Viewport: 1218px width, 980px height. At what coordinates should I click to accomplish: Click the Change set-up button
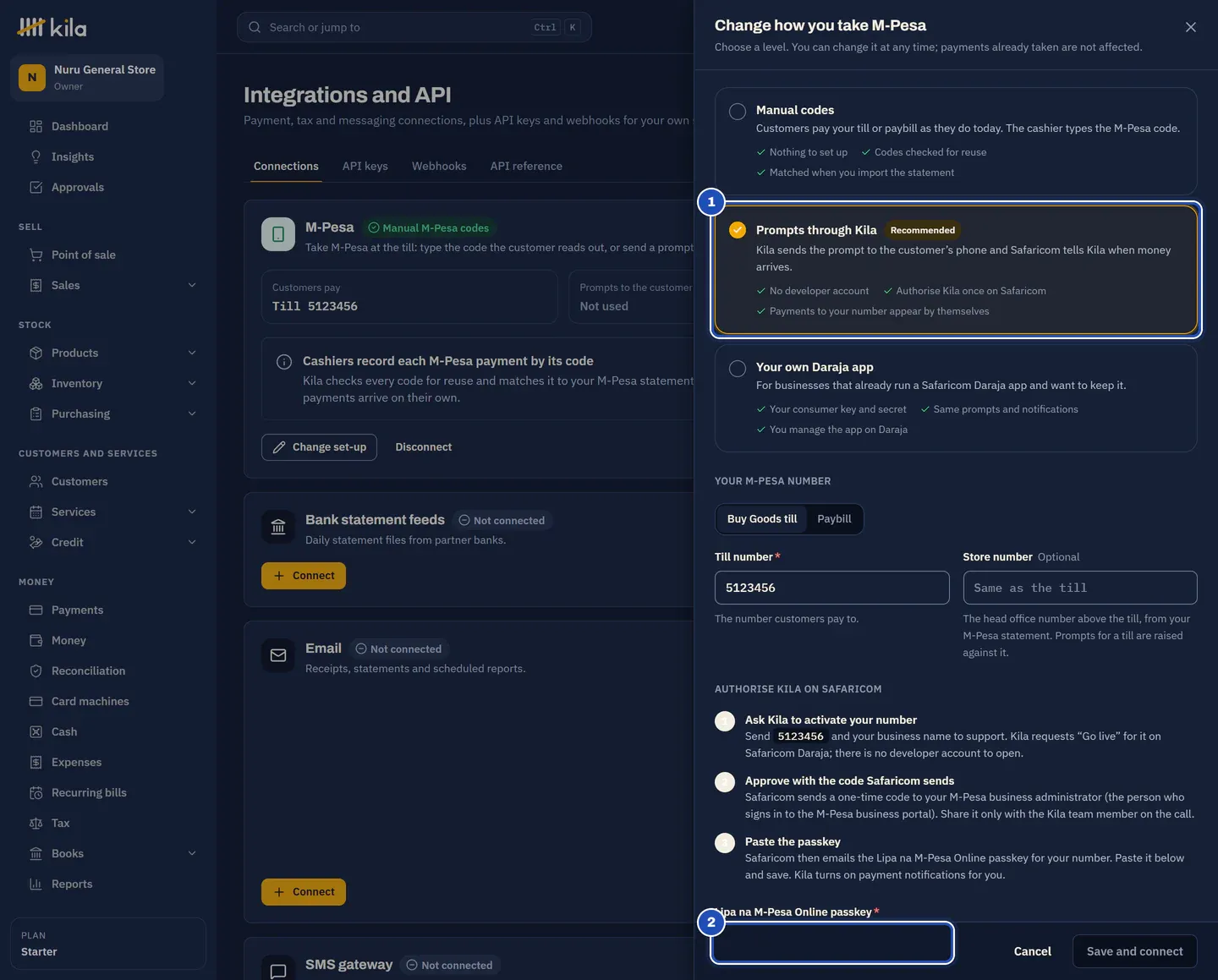(x=319, y=447)
